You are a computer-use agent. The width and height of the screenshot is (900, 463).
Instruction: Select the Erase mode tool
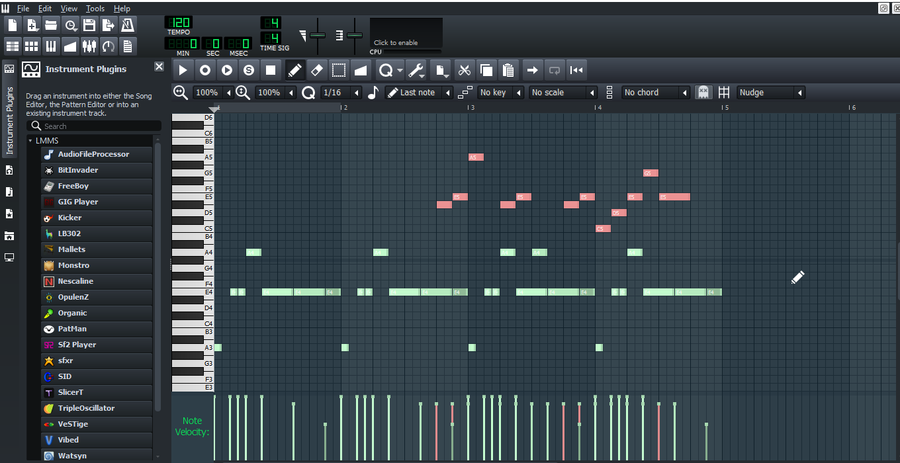(317, 71)
